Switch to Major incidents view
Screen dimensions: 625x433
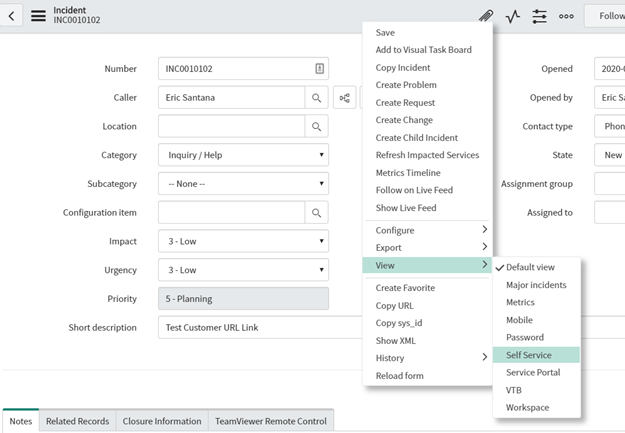[537, 285]
